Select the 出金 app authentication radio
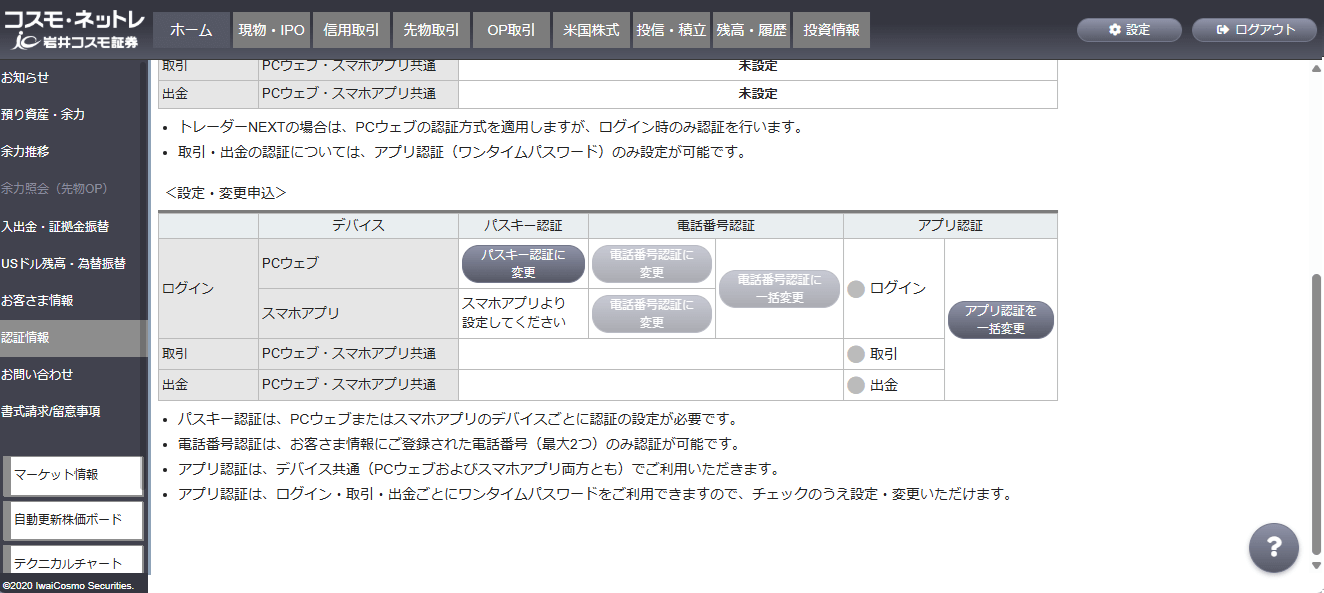1324x593 pixels. [855, 385]
